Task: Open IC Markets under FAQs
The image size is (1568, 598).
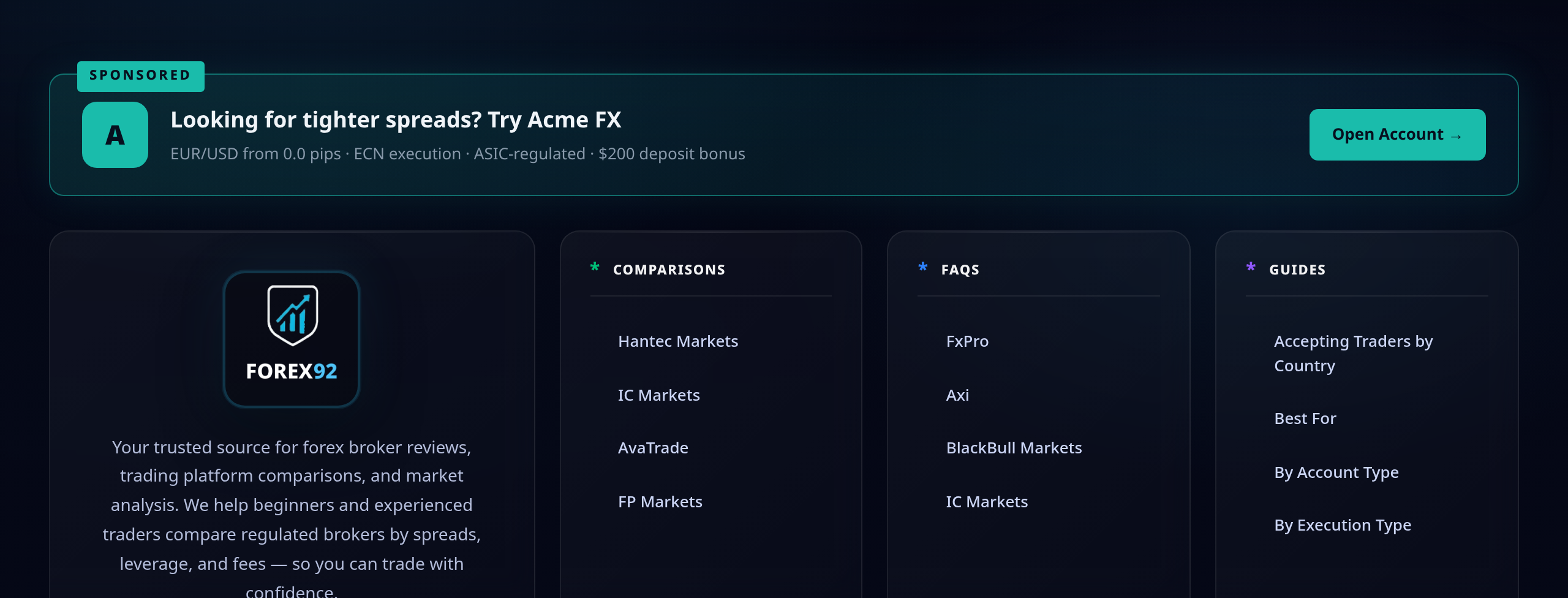Action: 987,502
